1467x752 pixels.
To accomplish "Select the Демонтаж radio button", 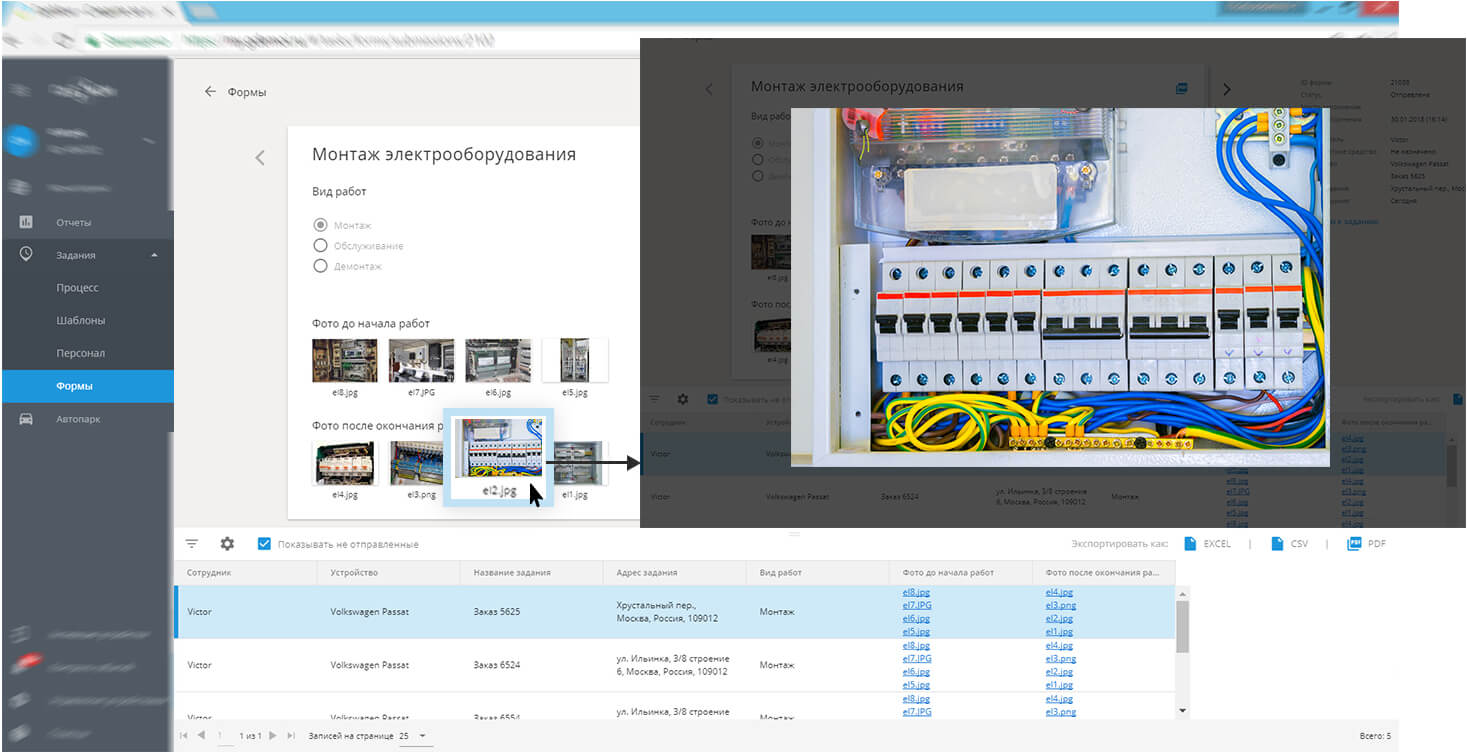I will coord(321,266).
